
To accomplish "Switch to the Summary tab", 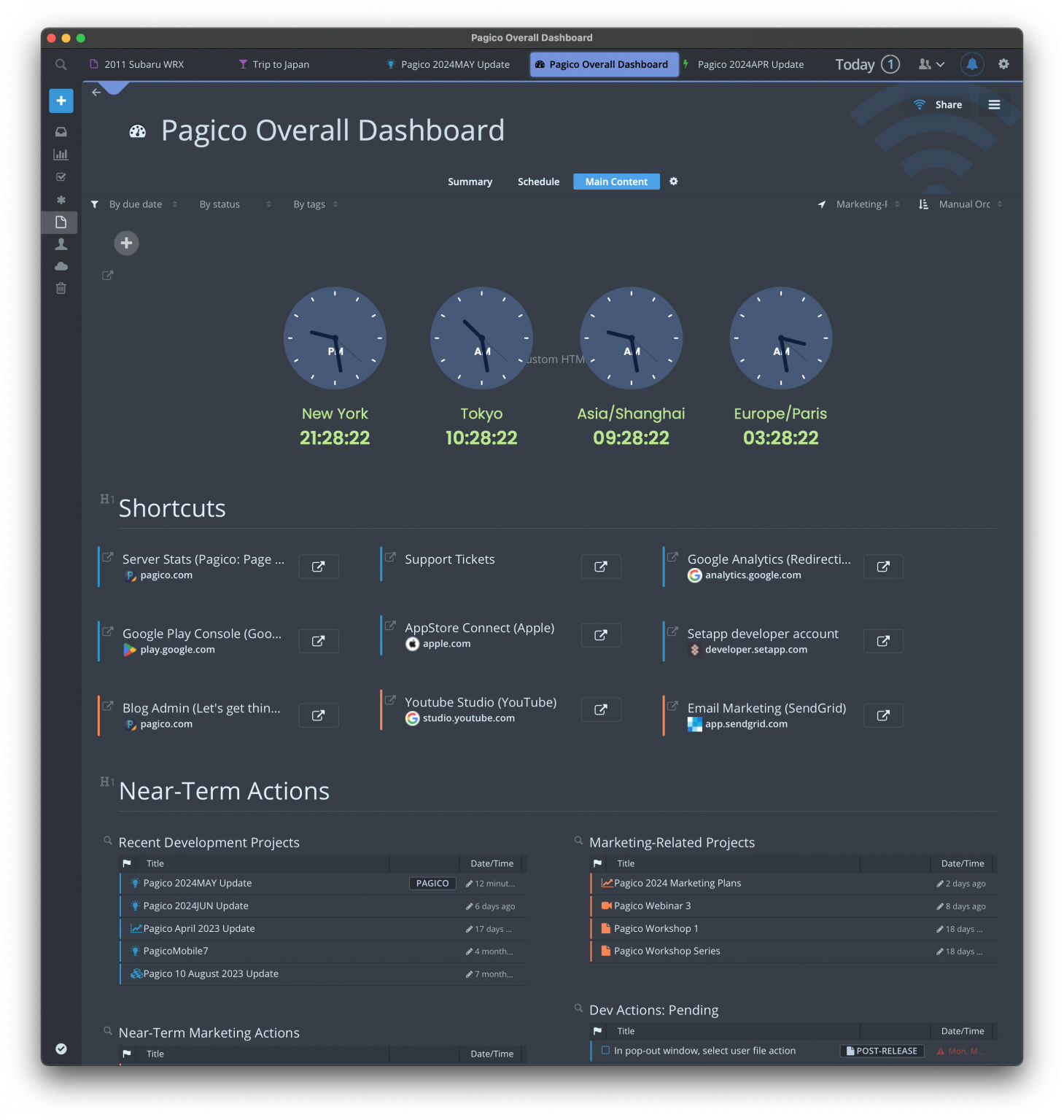I will pos(470,182).
